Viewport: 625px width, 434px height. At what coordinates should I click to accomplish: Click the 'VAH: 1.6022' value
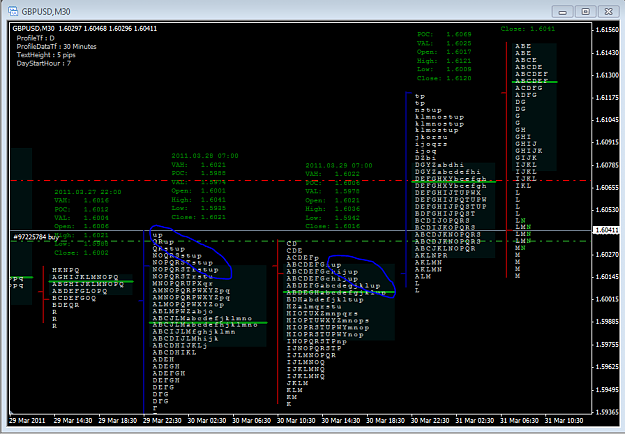(x=333, y=174)
